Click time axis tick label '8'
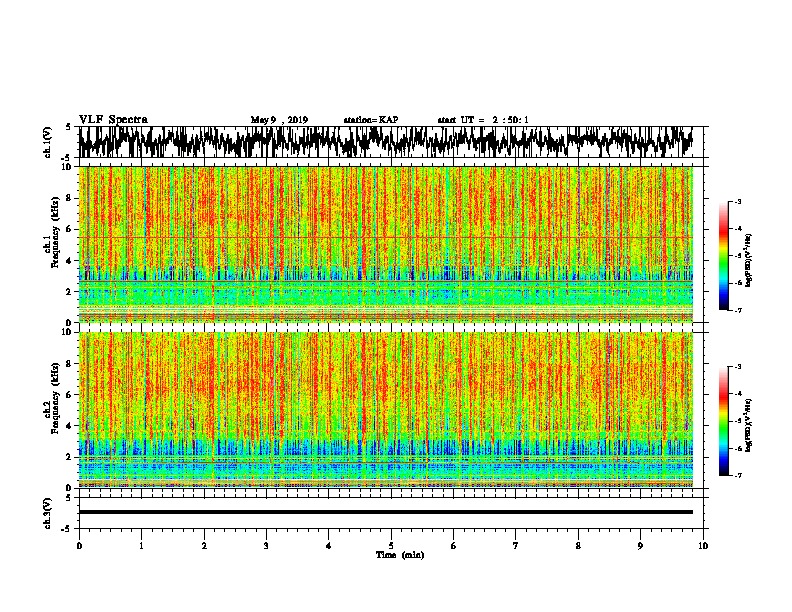 pos(578,545)
